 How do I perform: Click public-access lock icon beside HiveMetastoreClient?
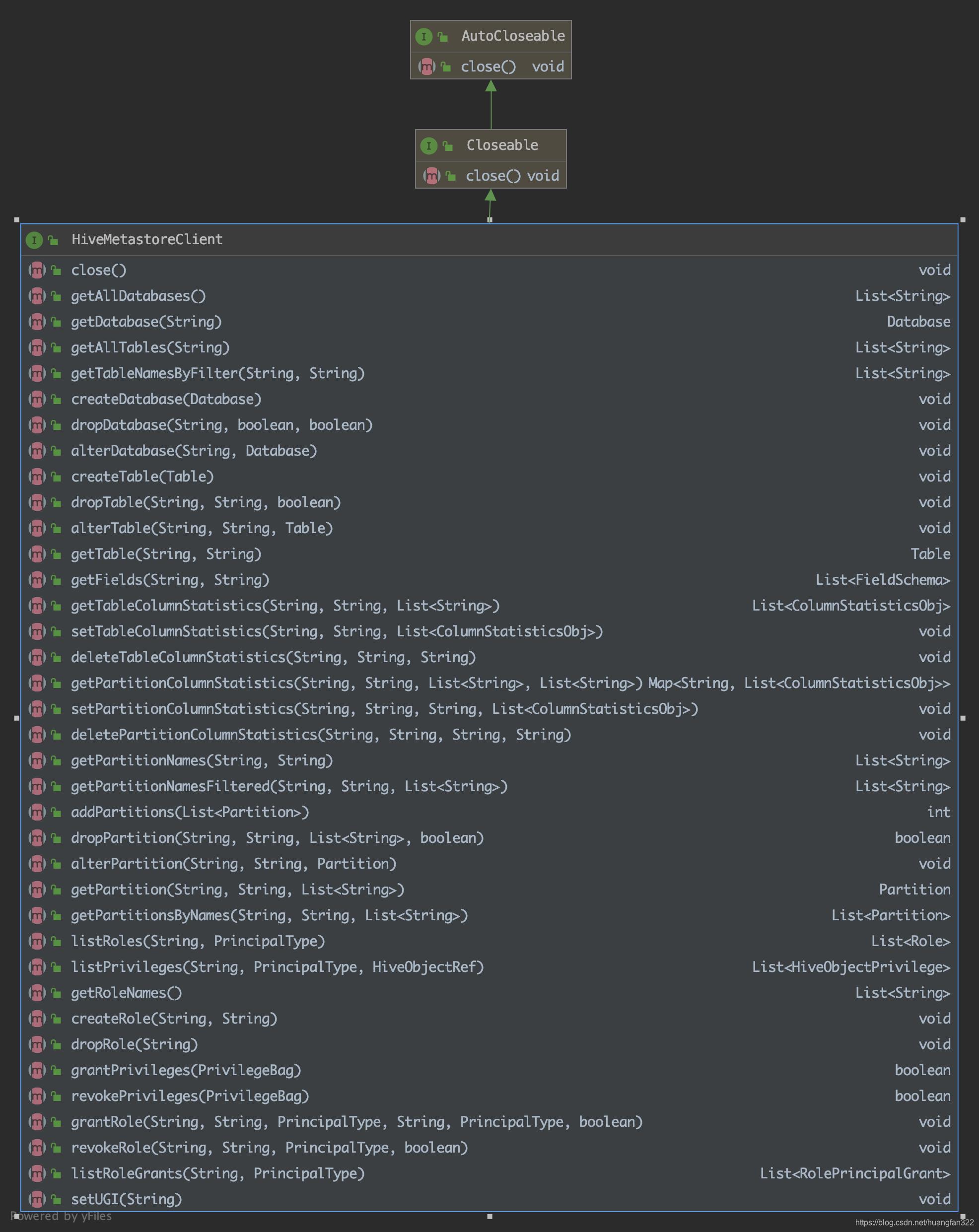pos(53,241)
